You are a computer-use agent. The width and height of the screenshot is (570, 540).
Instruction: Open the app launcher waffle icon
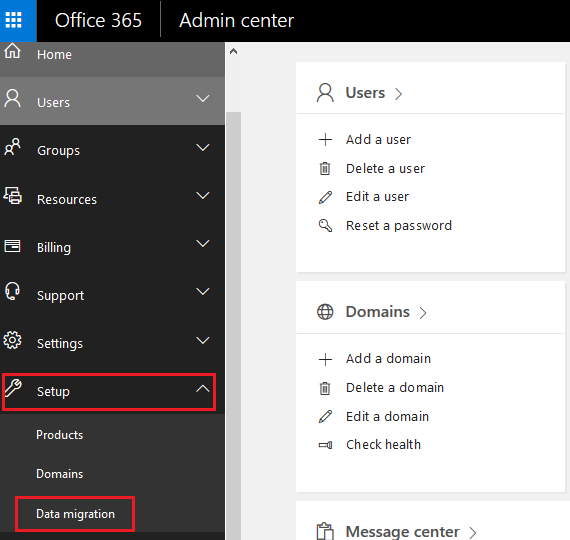(x=14, y=20)
